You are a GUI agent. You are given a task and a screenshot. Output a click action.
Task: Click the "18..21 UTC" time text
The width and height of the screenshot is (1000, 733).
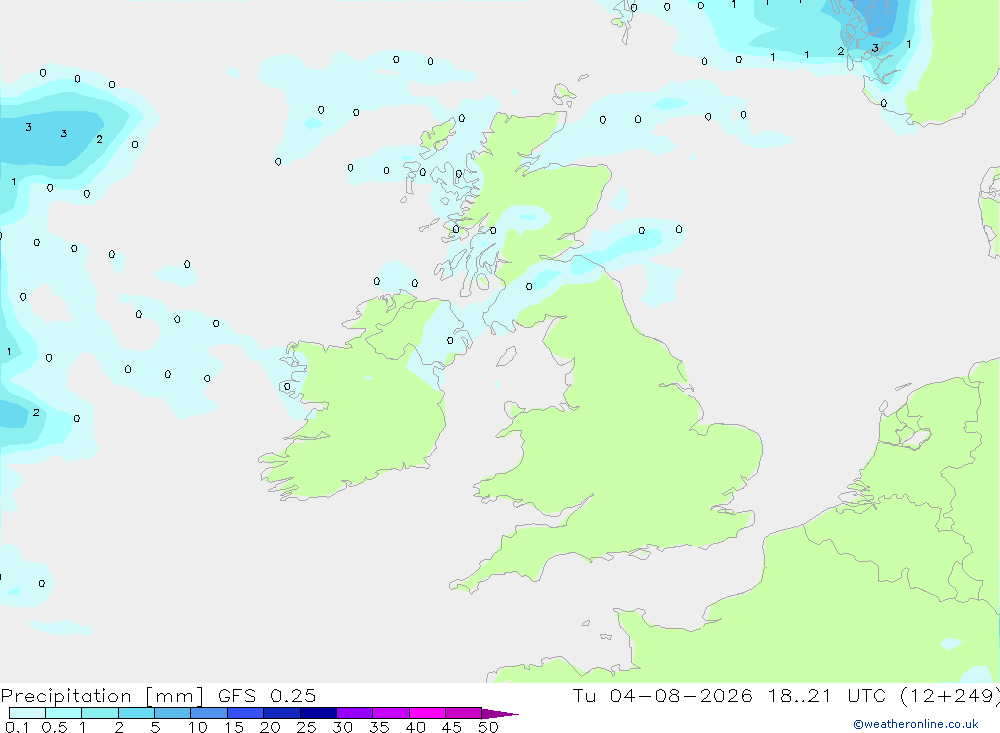click(827, 695)
